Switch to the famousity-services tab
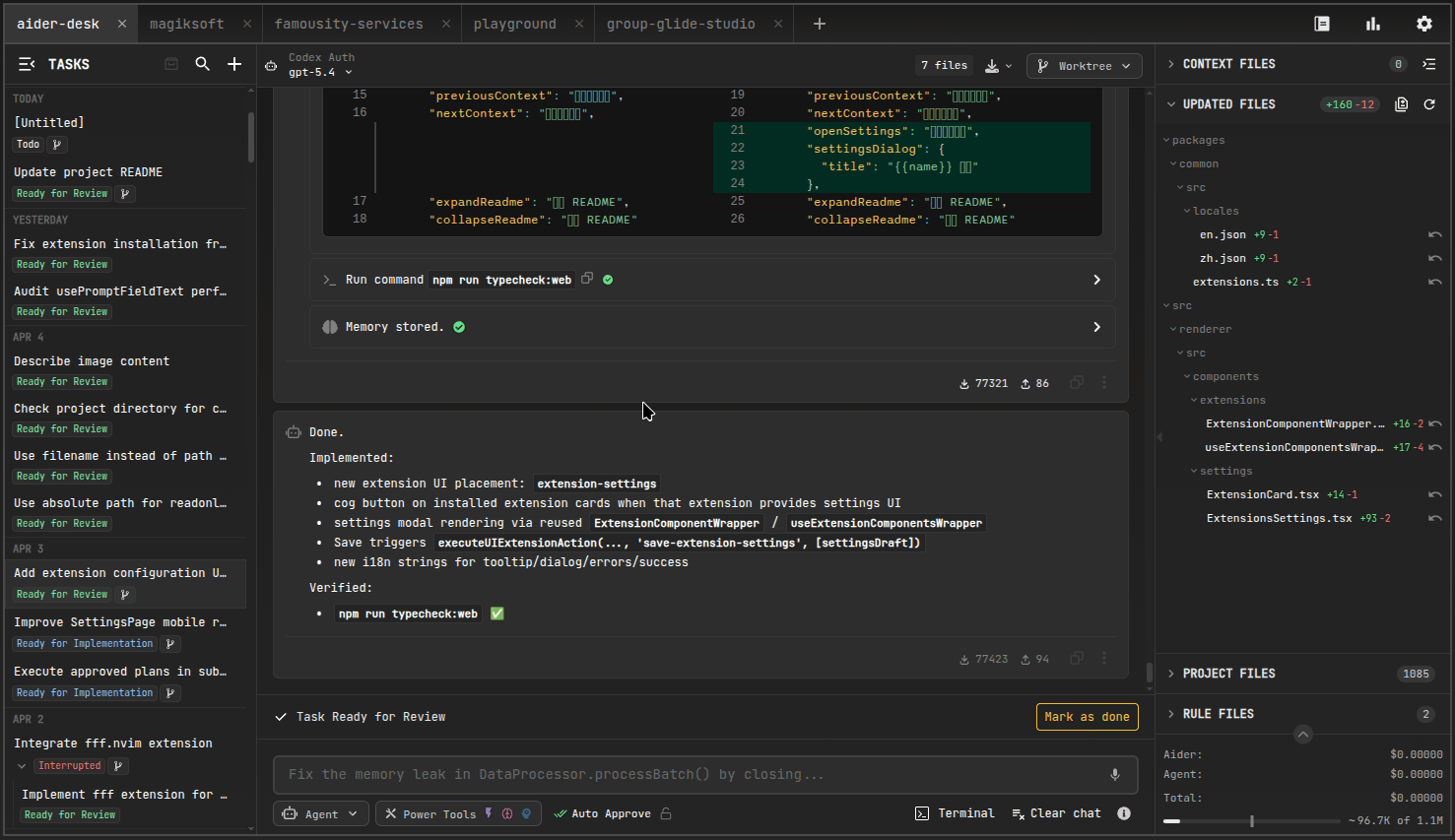1455x840 pixels. point(349,24)
